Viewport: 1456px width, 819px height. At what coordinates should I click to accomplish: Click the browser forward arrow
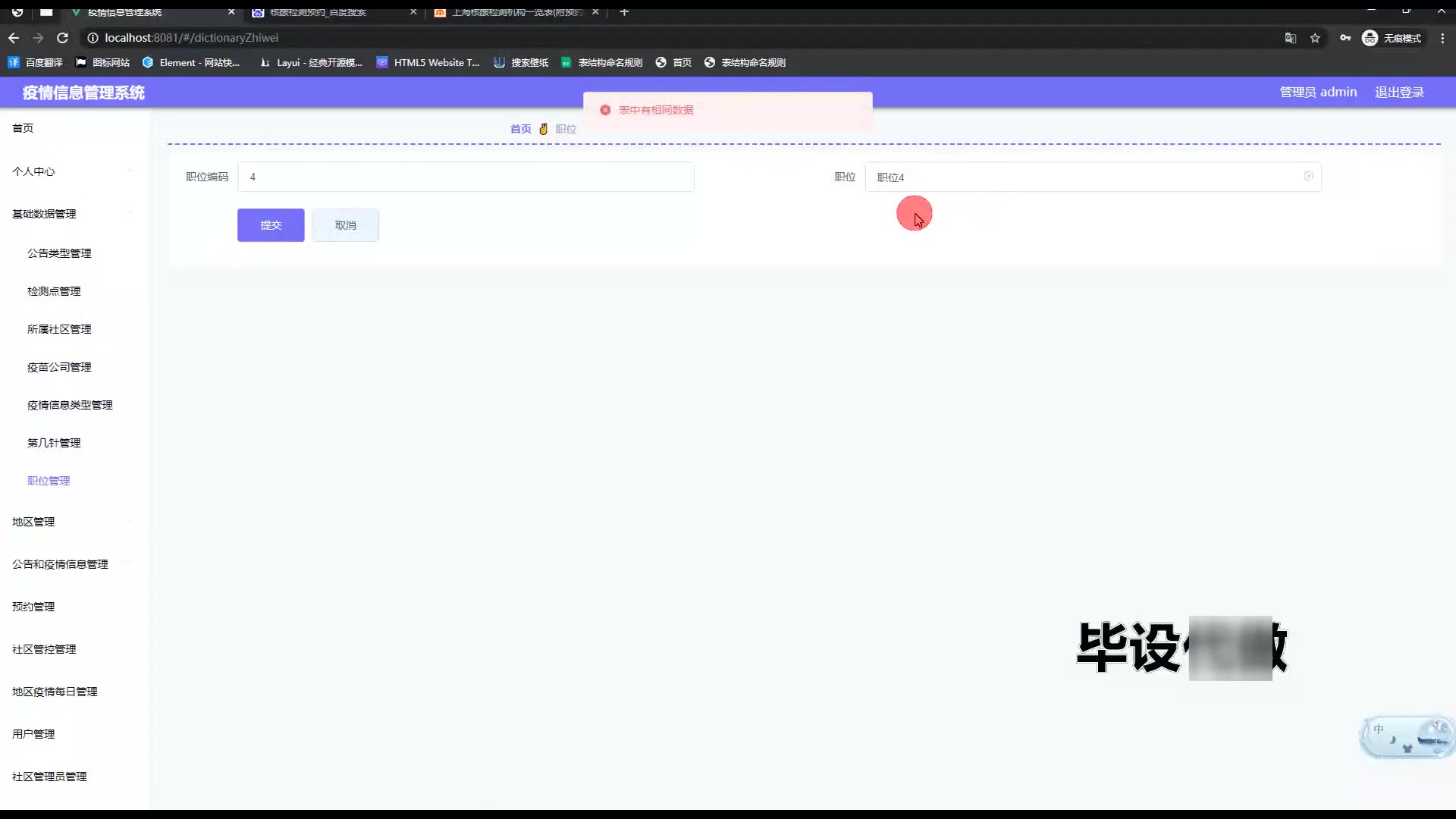(x=38, y=38)
